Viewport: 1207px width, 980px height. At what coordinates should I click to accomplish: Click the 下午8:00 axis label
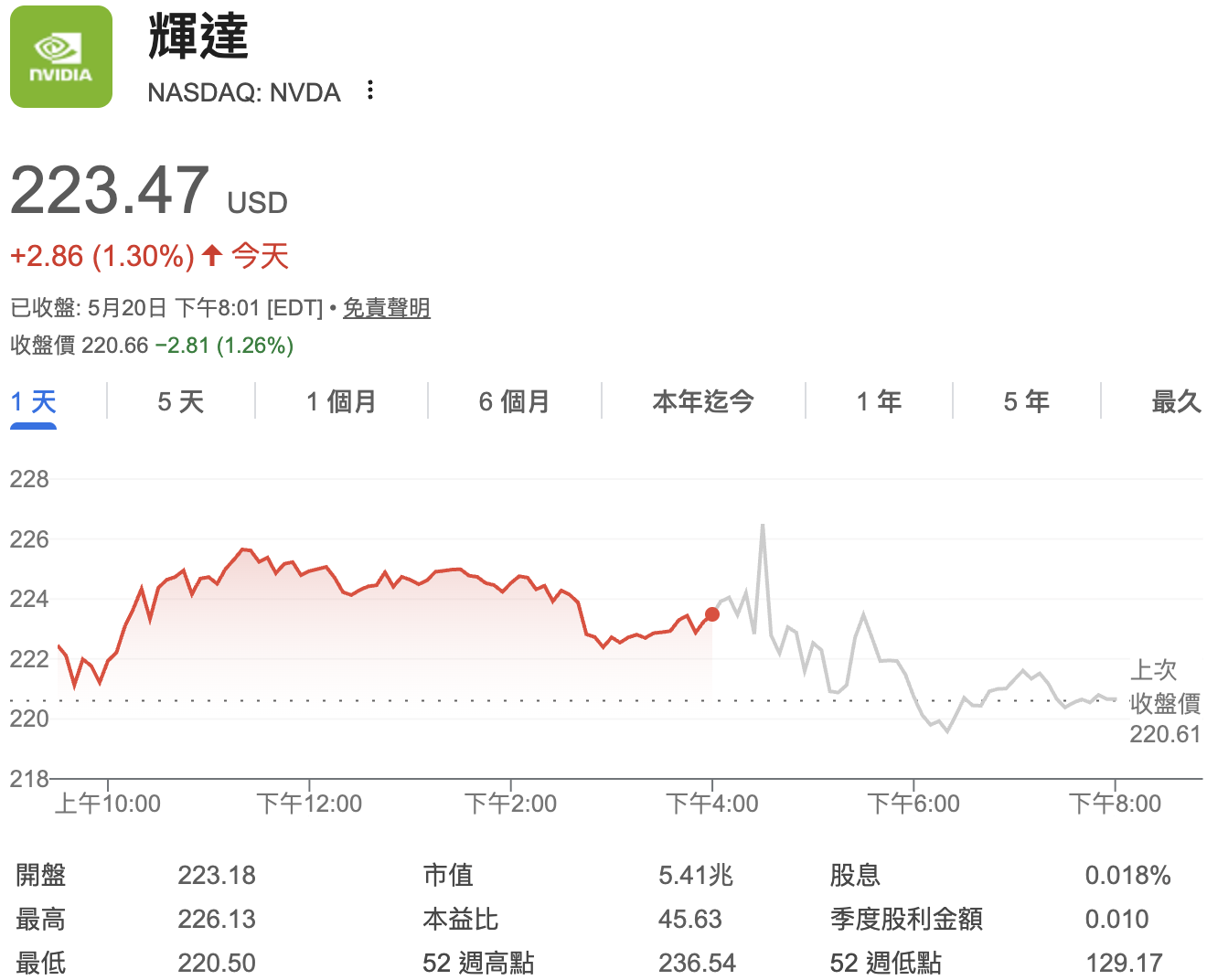[x=1115, y=804]
